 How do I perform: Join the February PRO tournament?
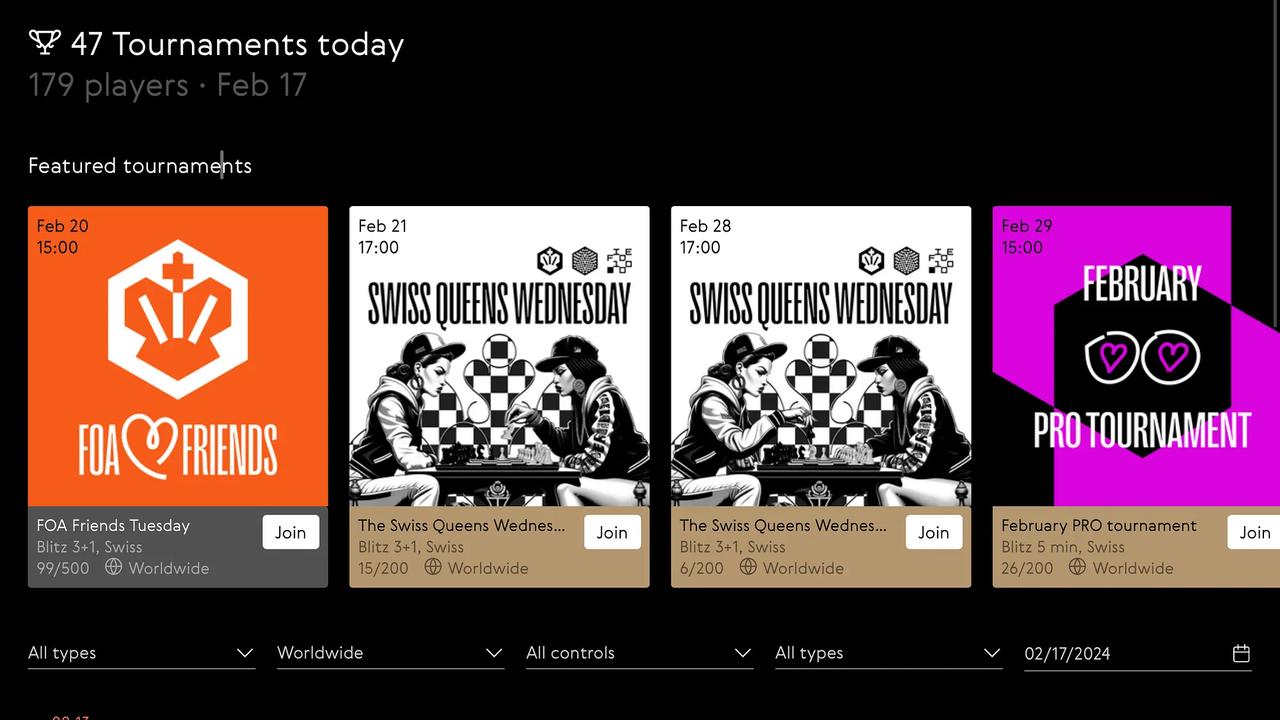[x=1254, y=532]
